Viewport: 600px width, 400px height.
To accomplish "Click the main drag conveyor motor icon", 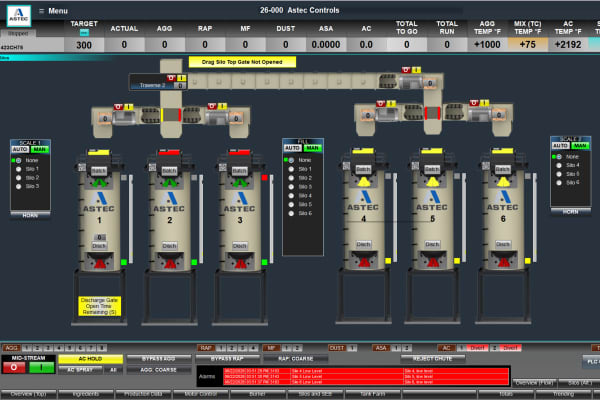I will 412,82.
